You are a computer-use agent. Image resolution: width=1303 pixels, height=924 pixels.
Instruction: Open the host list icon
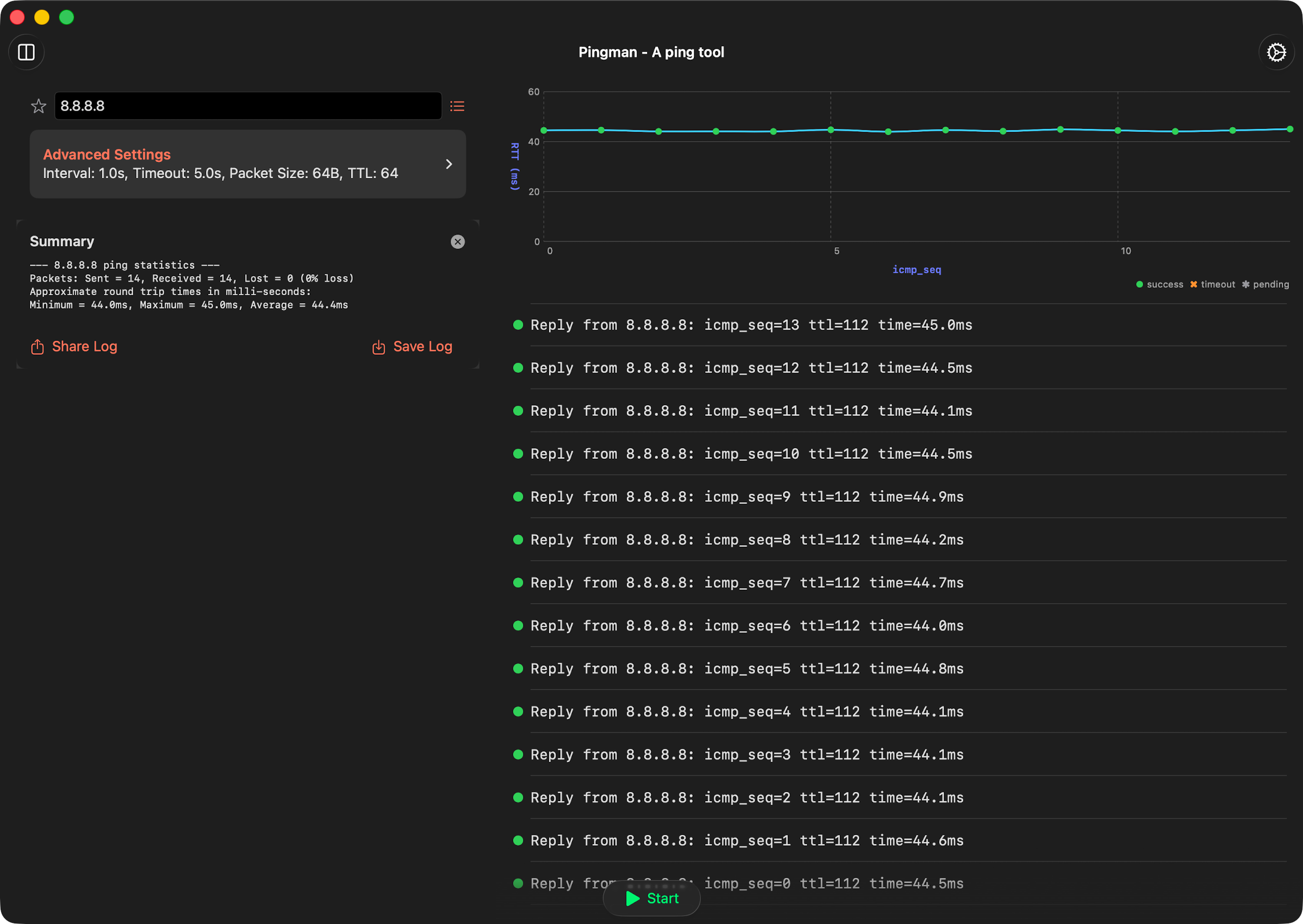tap(457, 106)
